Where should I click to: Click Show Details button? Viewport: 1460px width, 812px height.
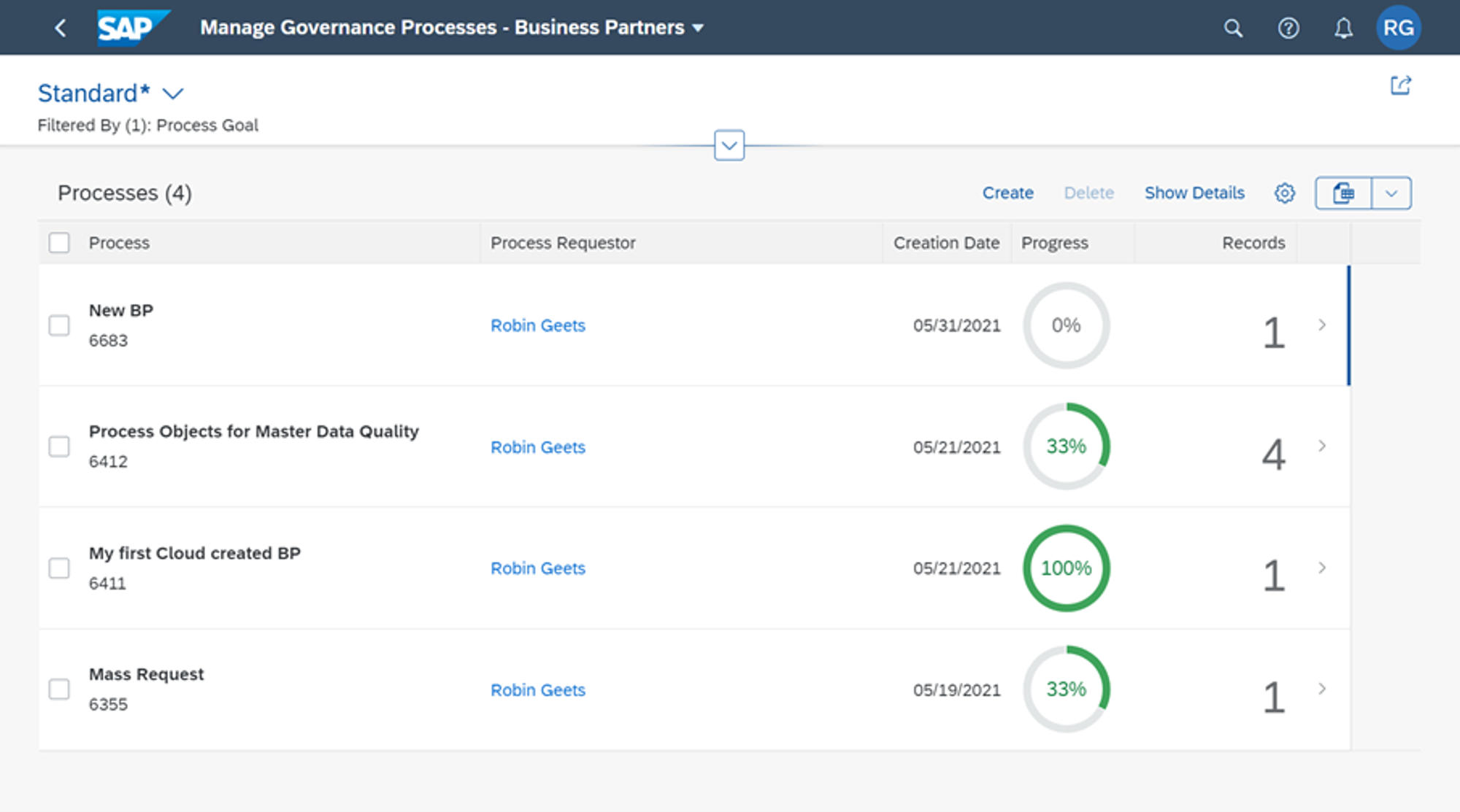point(1194,193)
